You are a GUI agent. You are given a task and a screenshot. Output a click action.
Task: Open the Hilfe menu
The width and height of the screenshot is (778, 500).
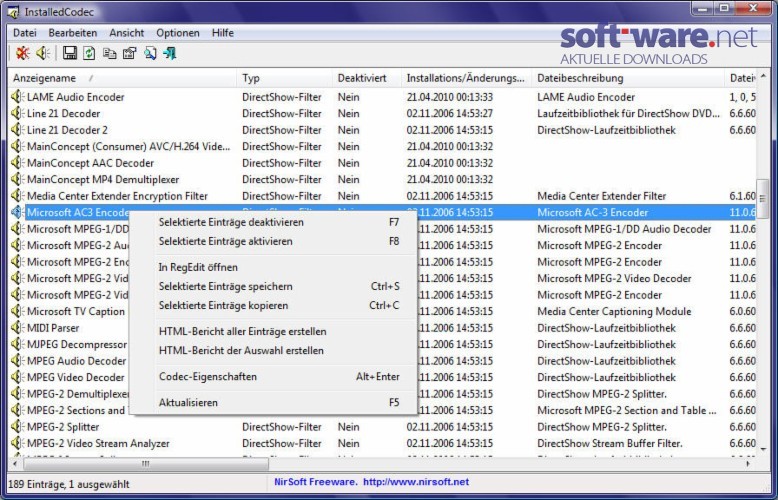[222, 33]
